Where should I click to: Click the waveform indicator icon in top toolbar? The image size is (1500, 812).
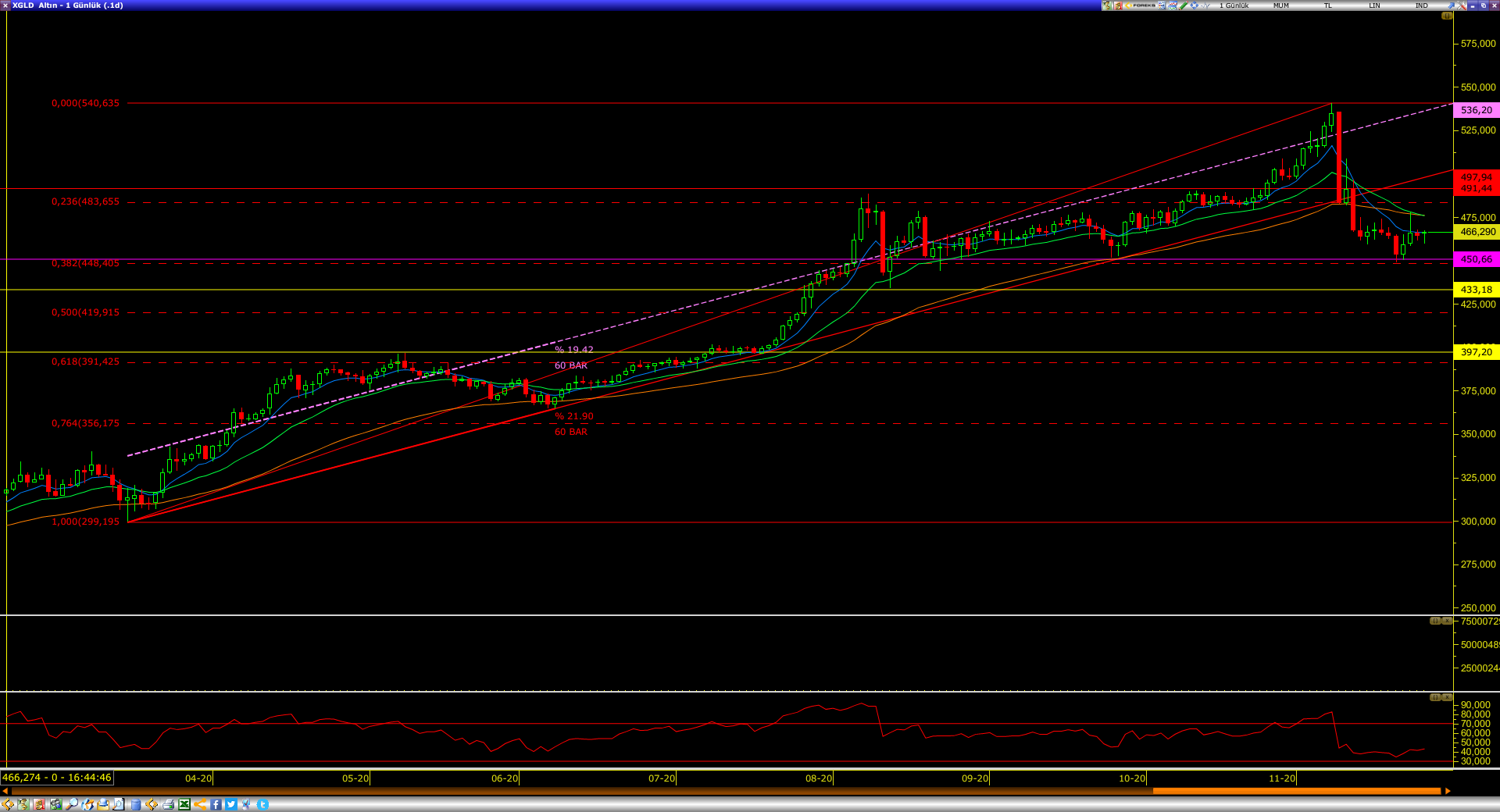coord(1205,5)
